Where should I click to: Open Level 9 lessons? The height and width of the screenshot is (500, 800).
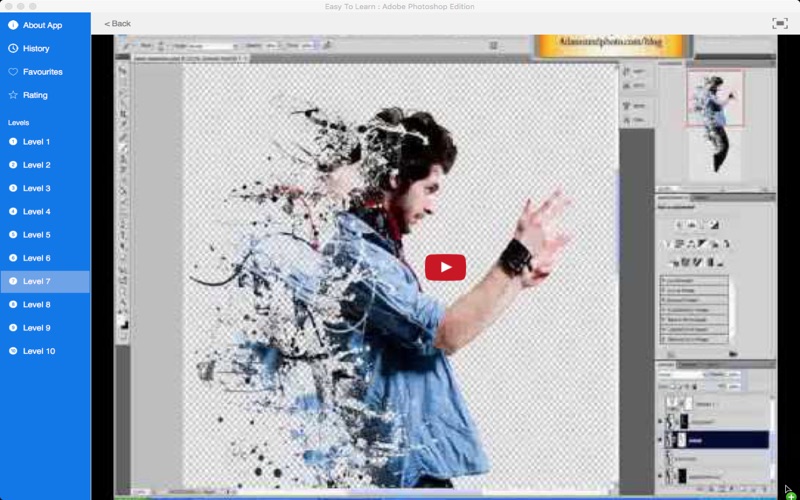[37, 328]
